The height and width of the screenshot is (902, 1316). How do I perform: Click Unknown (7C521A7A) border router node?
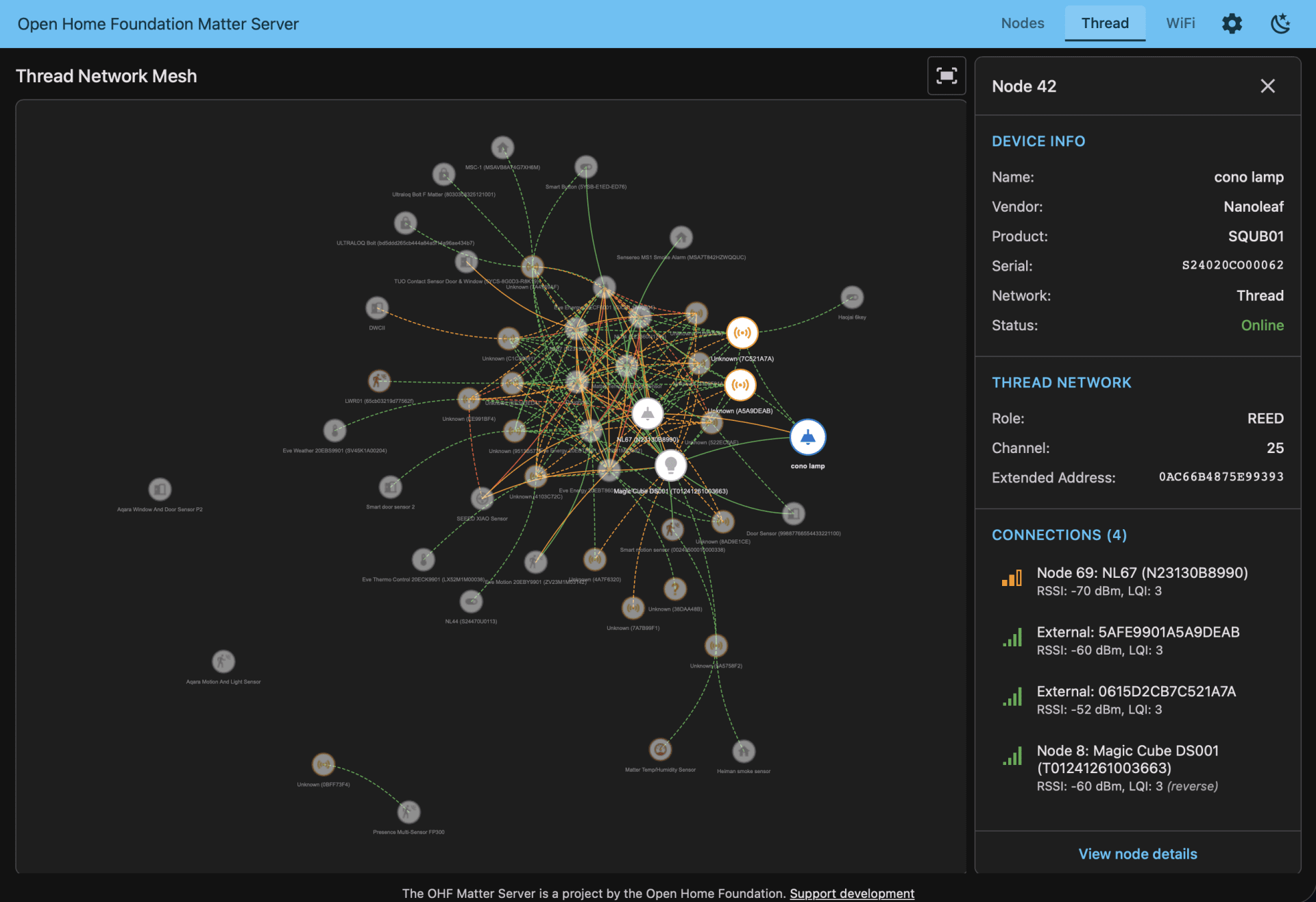point(742,333)
